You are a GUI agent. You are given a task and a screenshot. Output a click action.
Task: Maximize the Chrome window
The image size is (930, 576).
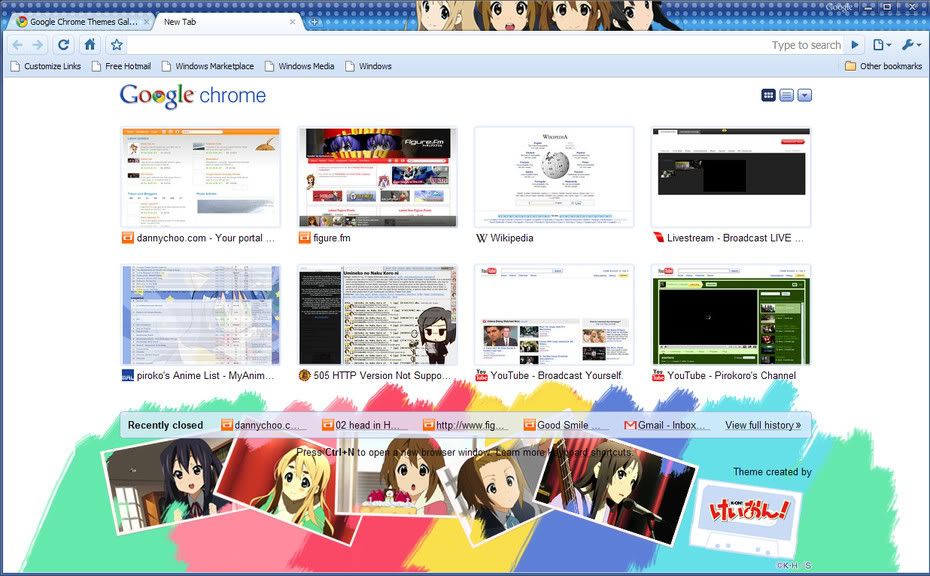(887, 8)
